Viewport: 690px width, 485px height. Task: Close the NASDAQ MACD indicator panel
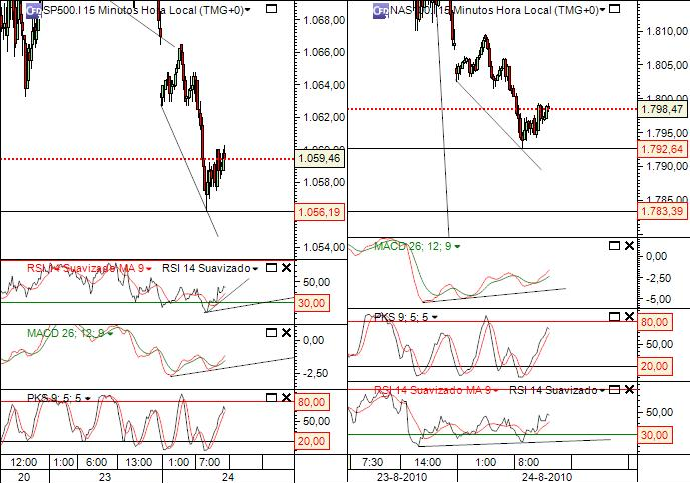pyautogui.click(x=629, y=246)
